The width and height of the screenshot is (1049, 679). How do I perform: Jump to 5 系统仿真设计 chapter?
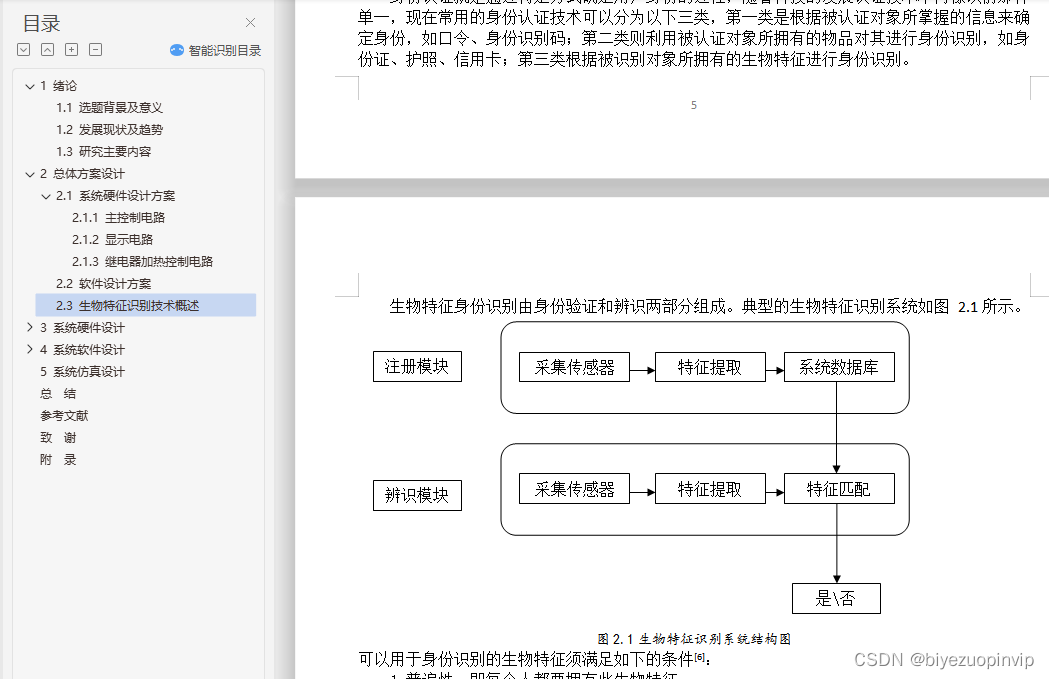point(82,372)
